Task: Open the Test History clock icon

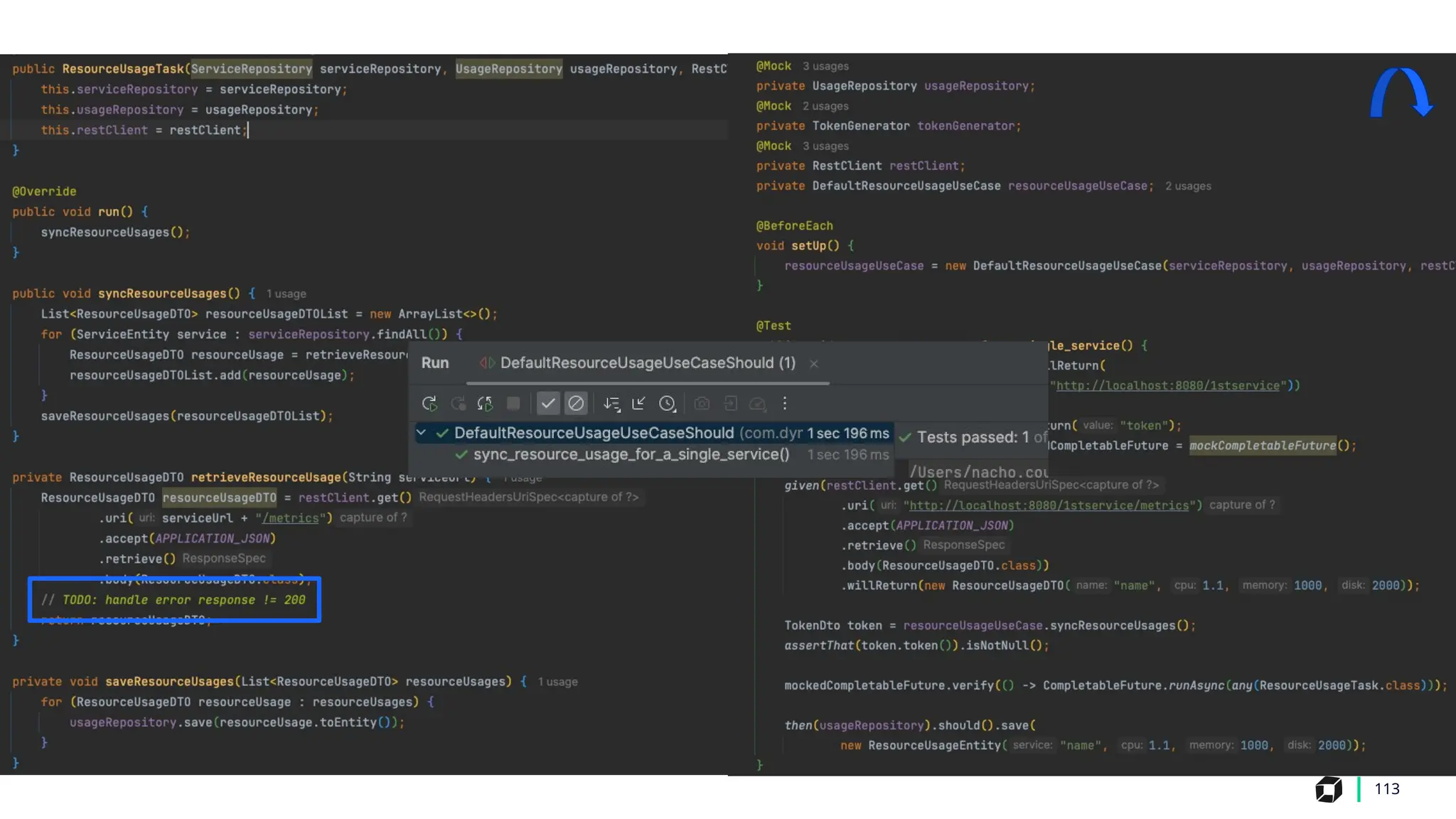Action: pos(667,404)
